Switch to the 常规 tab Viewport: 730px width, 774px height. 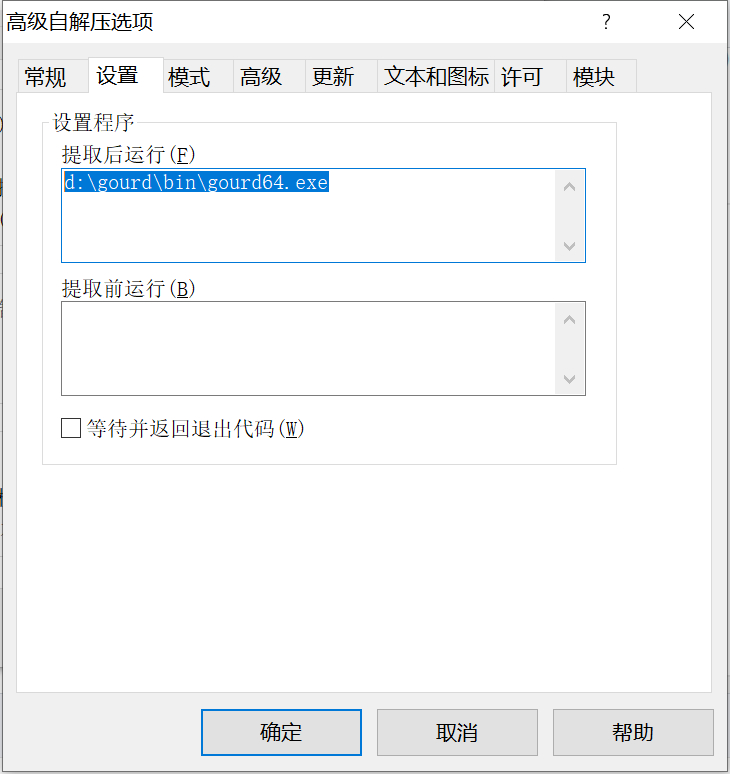46,77
